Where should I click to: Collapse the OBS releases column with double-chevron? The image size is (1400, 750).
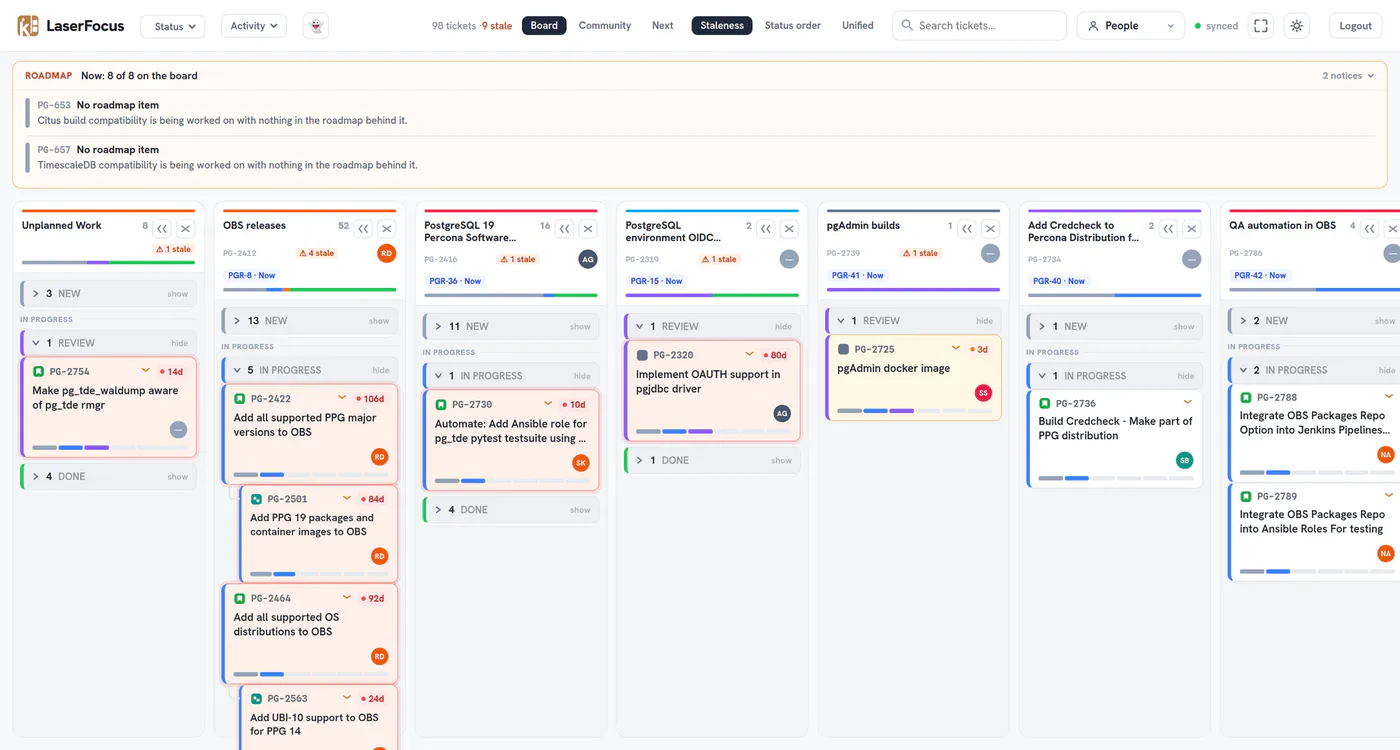[x=364, y=229]
